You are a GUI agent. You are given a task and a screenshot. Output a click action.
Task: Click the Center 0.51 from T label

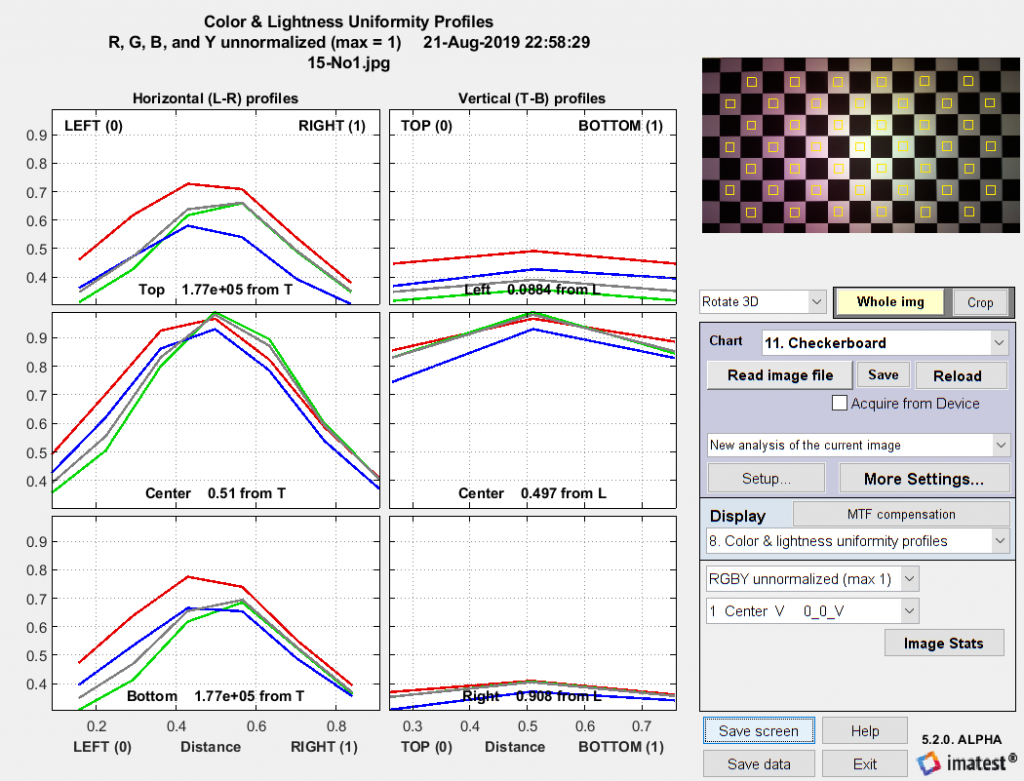click(x=216, y=493)
